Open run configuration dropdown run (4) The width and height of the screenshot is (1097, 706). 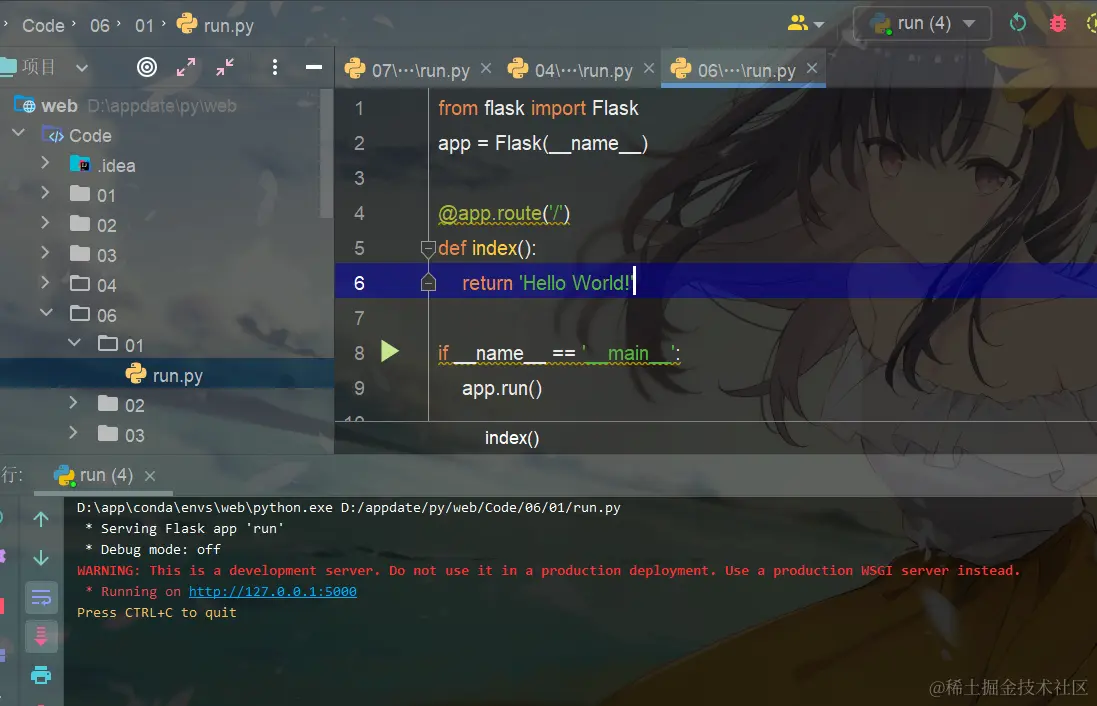click(x=922, y=24)
